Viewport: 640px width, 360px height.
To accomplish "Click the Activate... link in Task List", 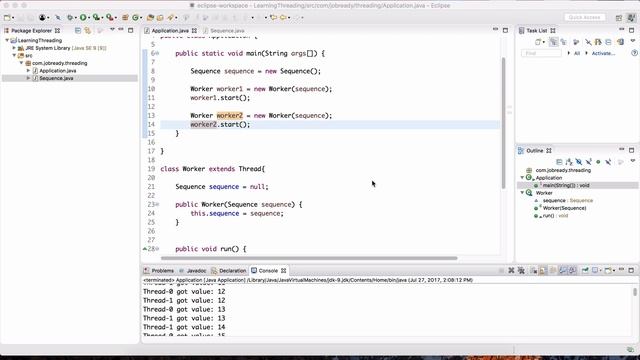I will pos(603,53).
